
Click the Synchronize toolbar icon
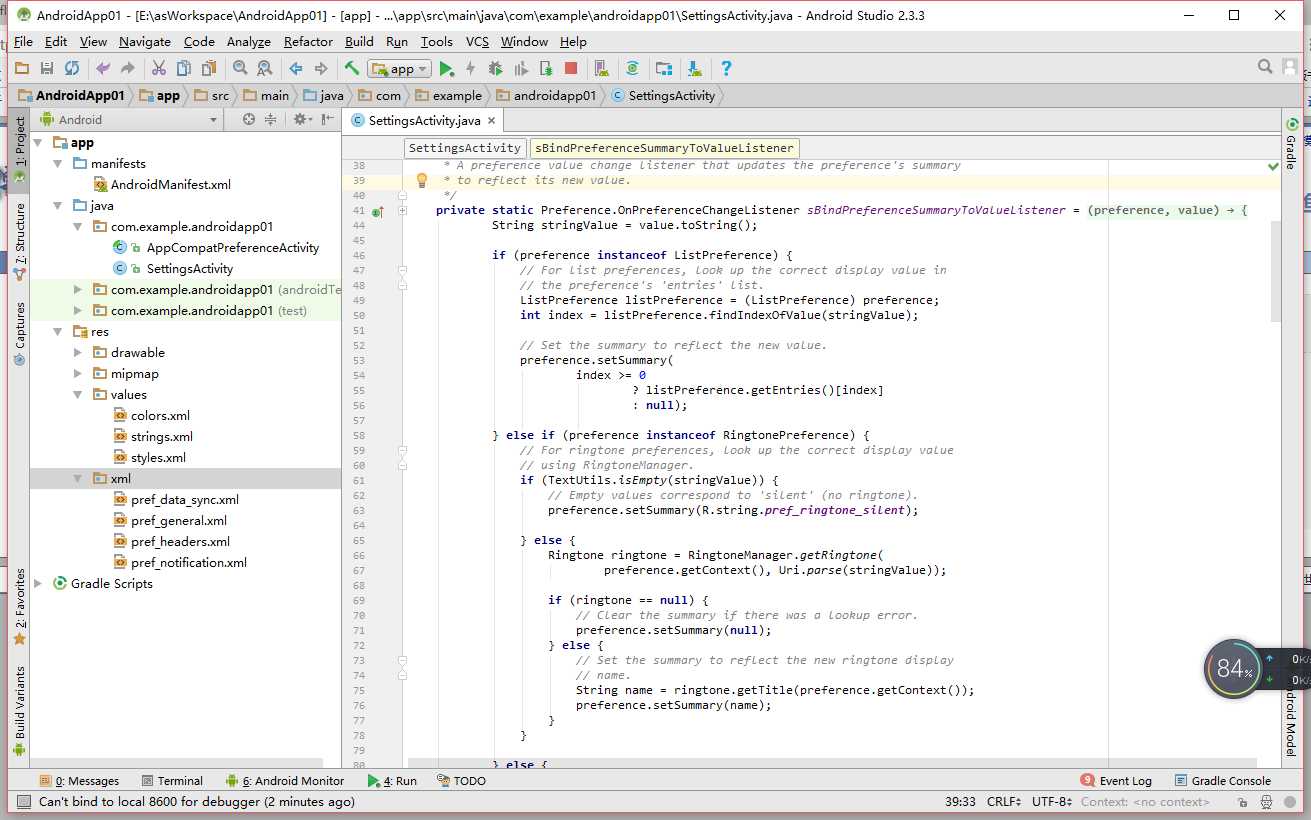(x=72, y=68)
